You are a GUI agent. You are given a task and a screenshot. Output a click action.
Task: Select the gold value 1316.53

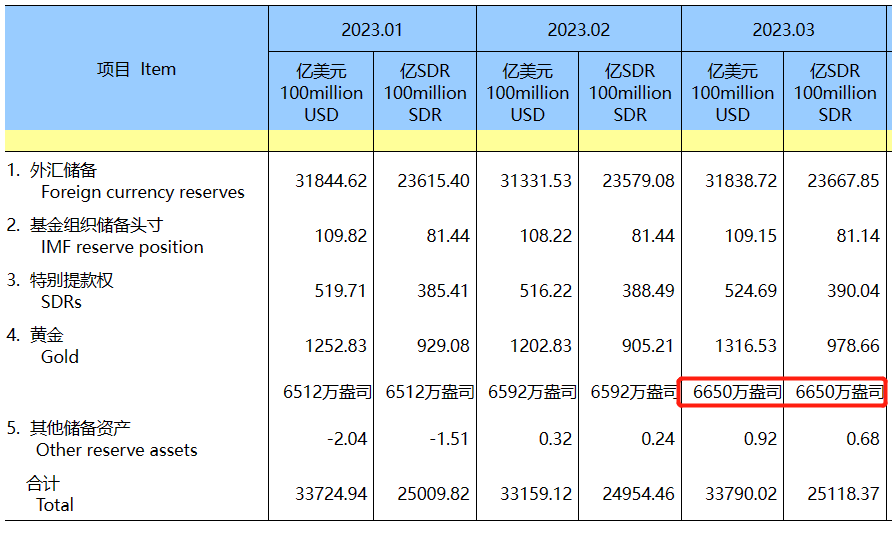(x=745, y=346)
